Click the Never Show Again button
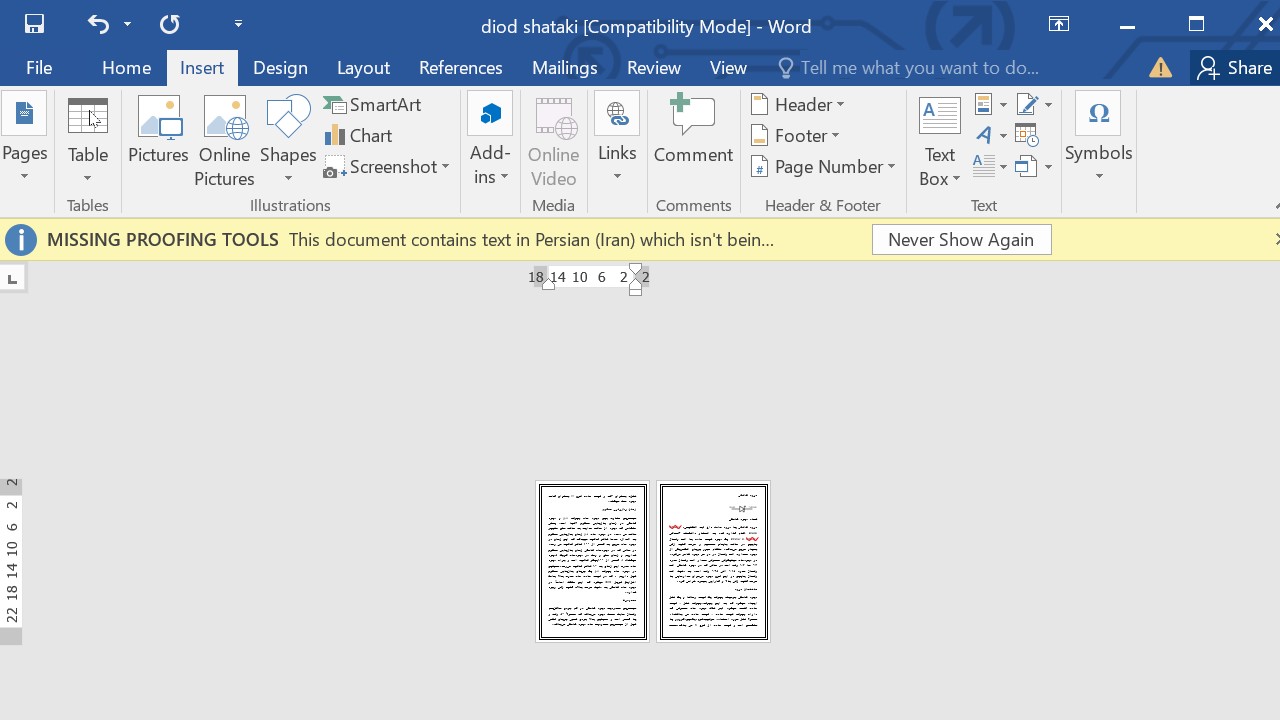The image size is (1280, 720). click(x=961, y=240)
